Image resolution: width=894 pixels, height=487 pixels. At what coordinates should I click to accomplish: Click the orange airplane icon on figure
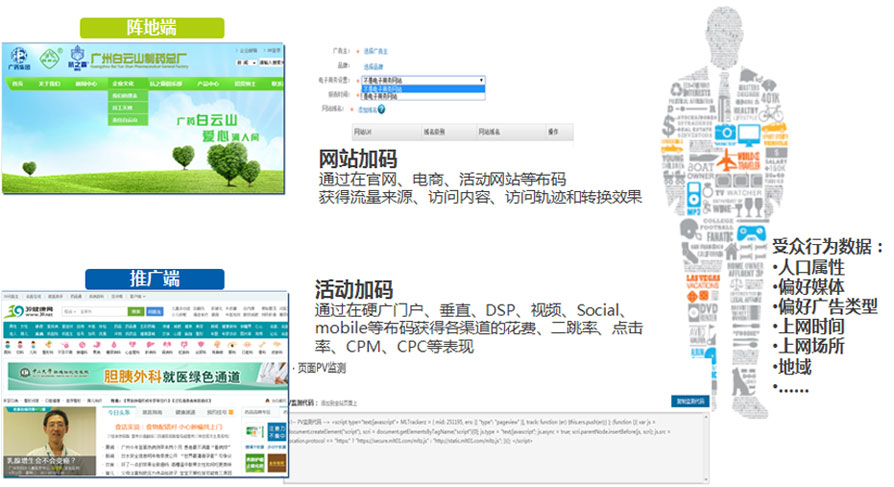727,161
